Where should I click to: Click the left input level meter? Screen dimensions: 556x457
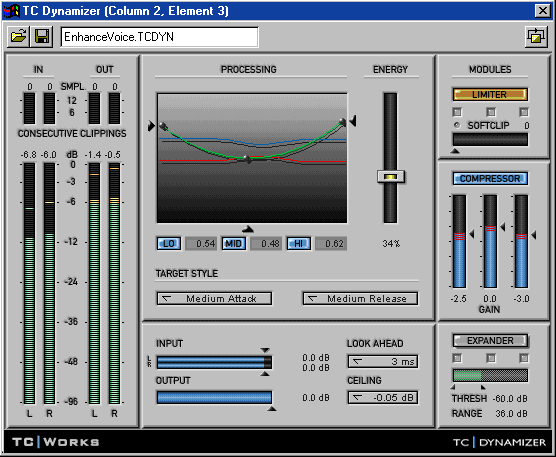(x=29, y=283)
